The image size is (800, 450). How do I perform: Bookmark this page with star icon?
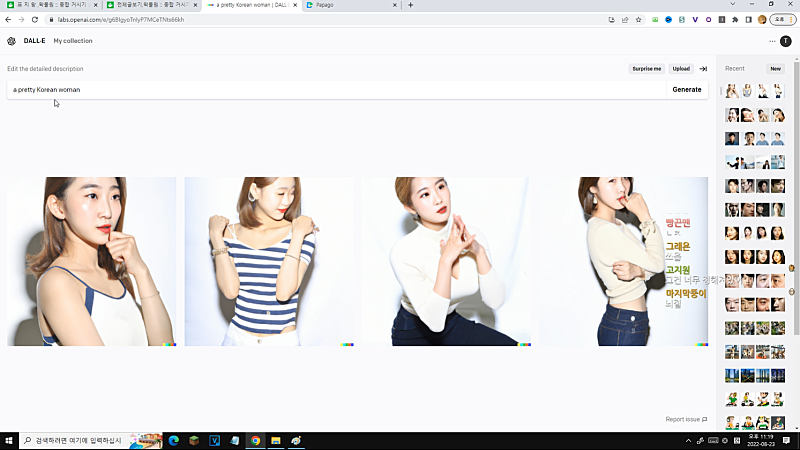click(x=638, y=19)
